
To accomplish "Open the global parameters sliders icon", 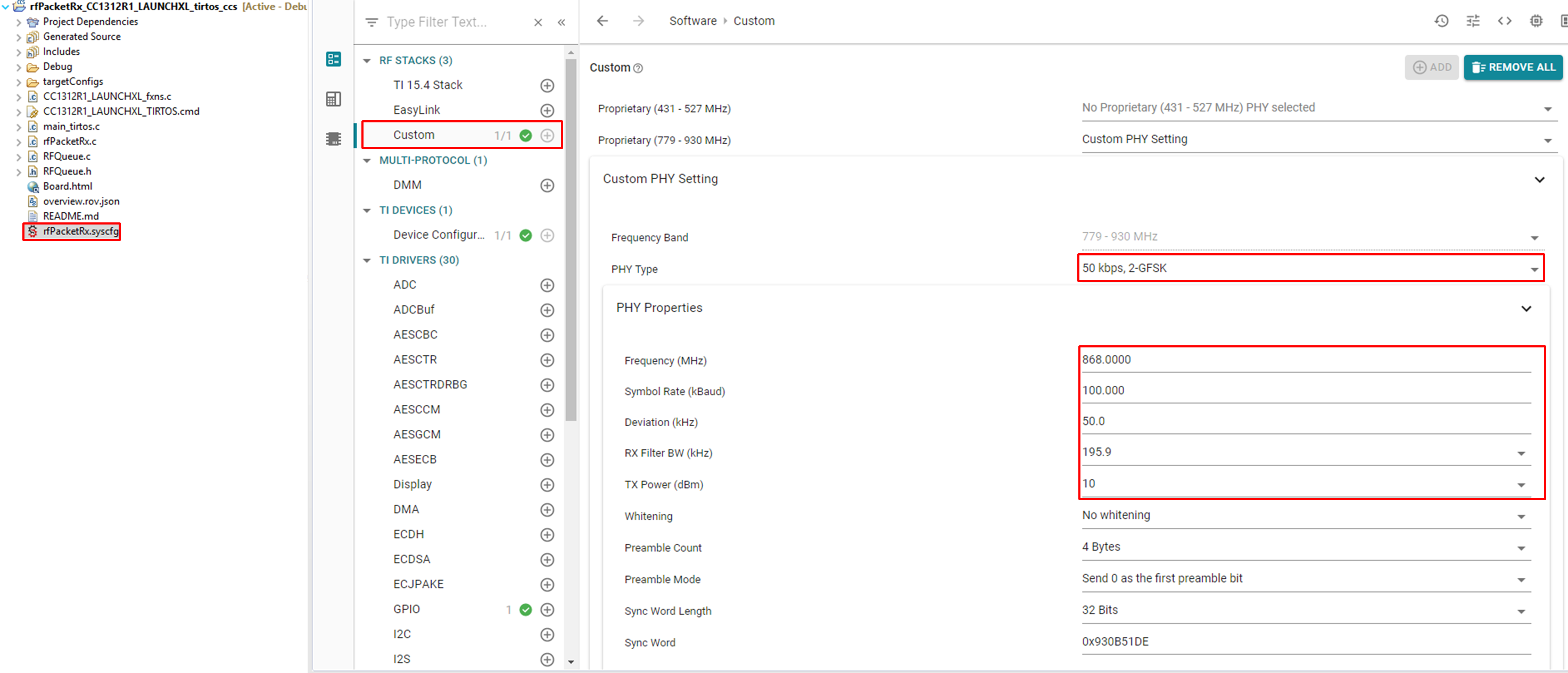I will pos(1473,21).
